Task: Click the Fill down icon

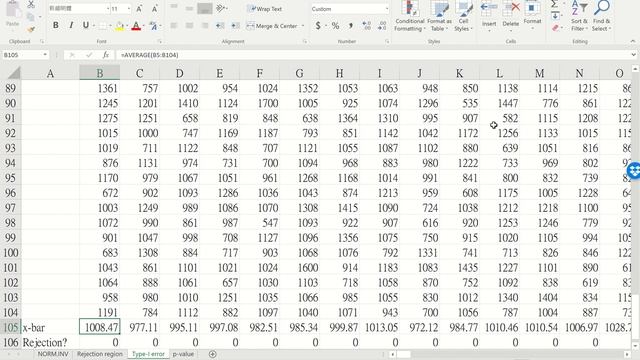Action: coord(555,16)
